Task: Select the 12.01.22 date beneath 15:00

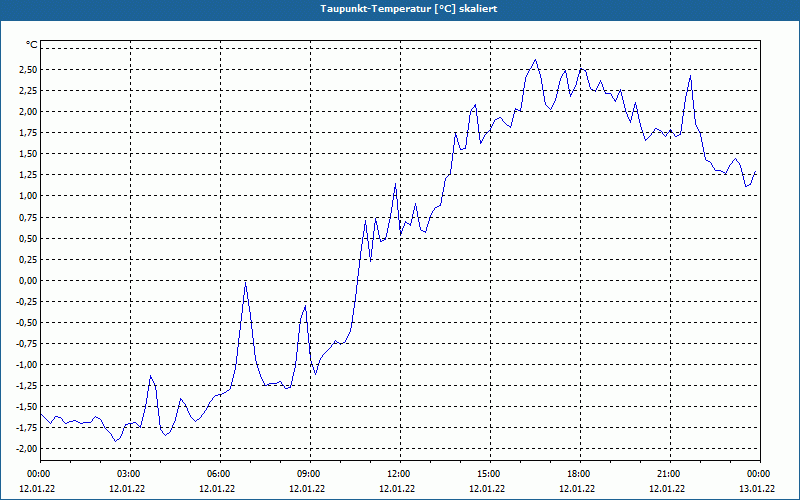Action: pyautogui.click(x=487, y=489)
